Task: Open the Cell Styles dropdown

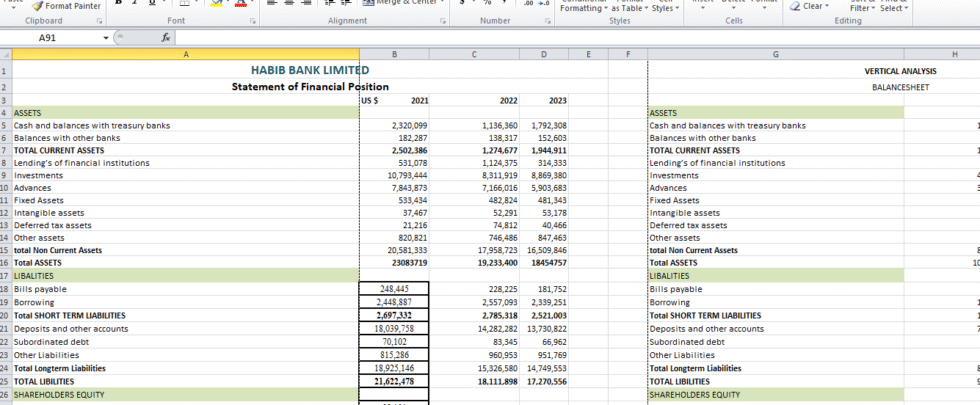Action: (x=664, y=8)
